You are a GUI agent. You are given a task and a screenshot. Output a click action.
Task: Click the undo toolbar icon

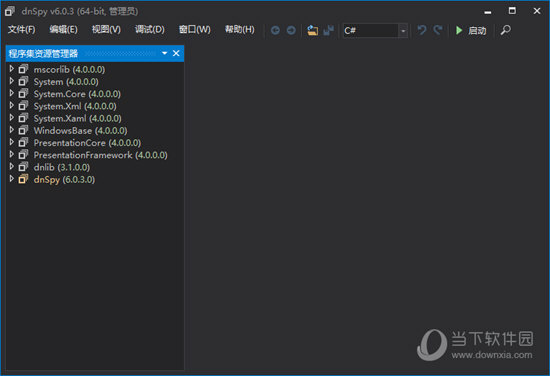[422, 30]
